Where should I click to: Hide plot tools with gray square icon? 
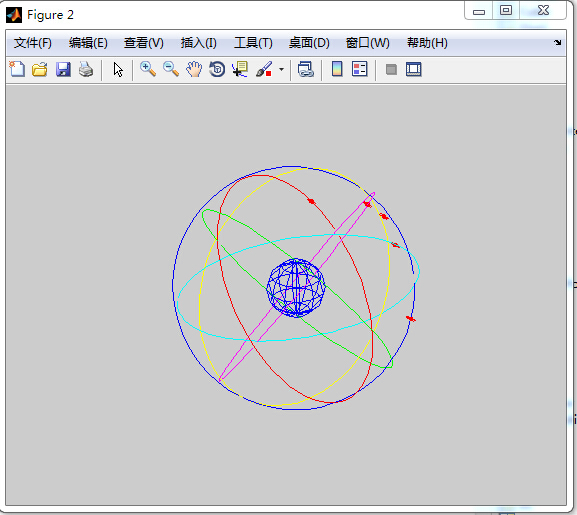391,69
